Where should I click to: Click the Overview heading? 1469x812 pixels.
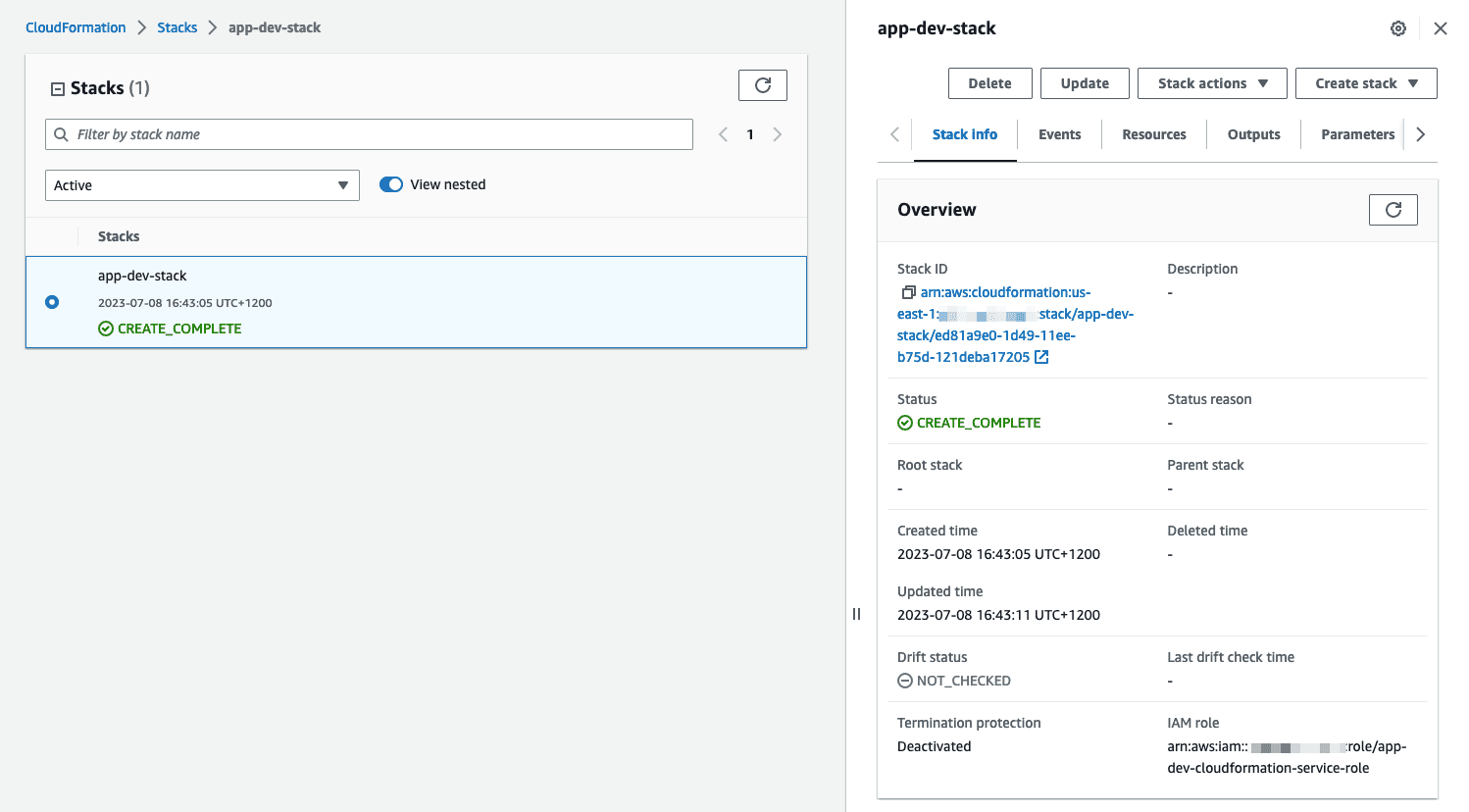937,210
